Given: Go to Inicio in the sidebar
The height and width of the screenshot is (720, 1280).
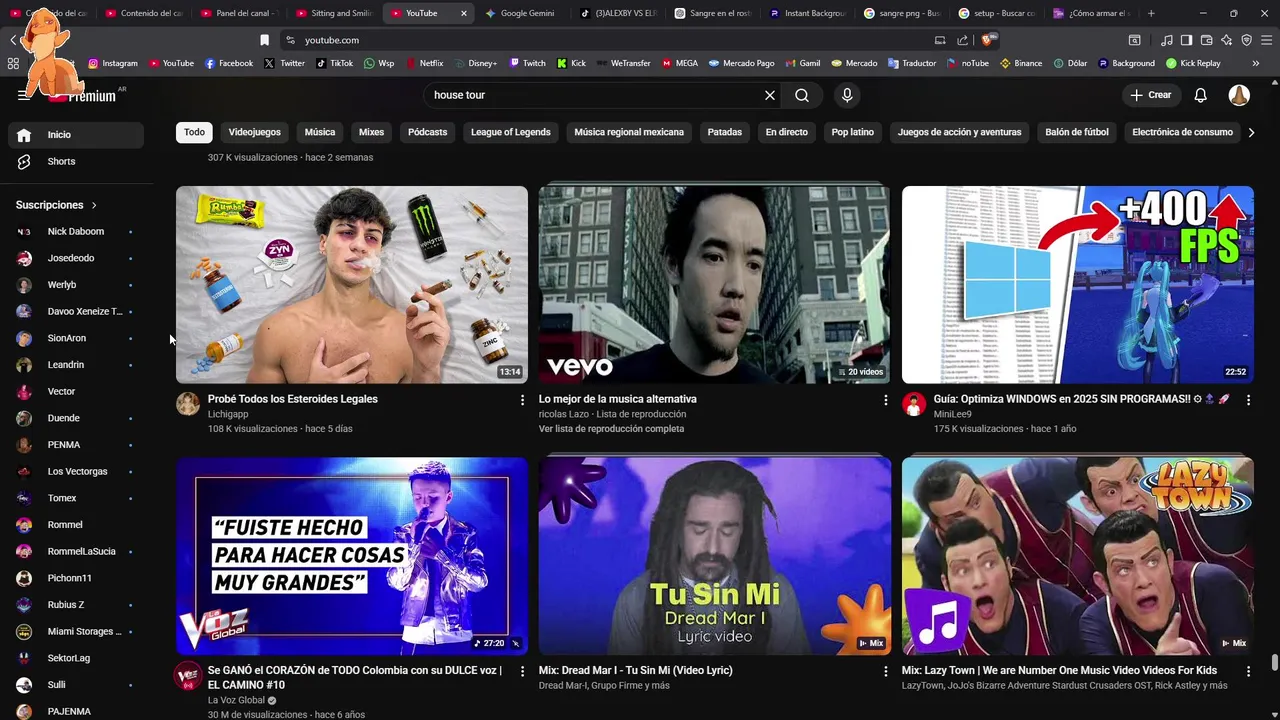Looking at the screenshot, I should coord(76,135).
